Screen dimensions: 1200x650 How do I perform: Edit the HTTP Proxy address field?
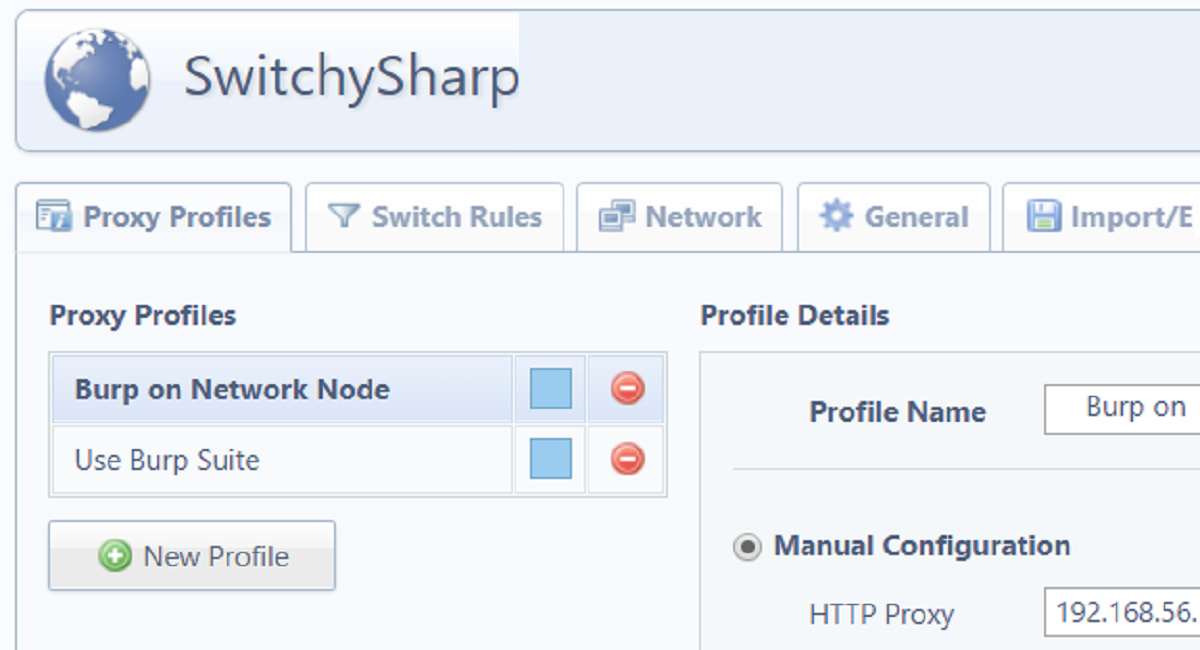1122,613
